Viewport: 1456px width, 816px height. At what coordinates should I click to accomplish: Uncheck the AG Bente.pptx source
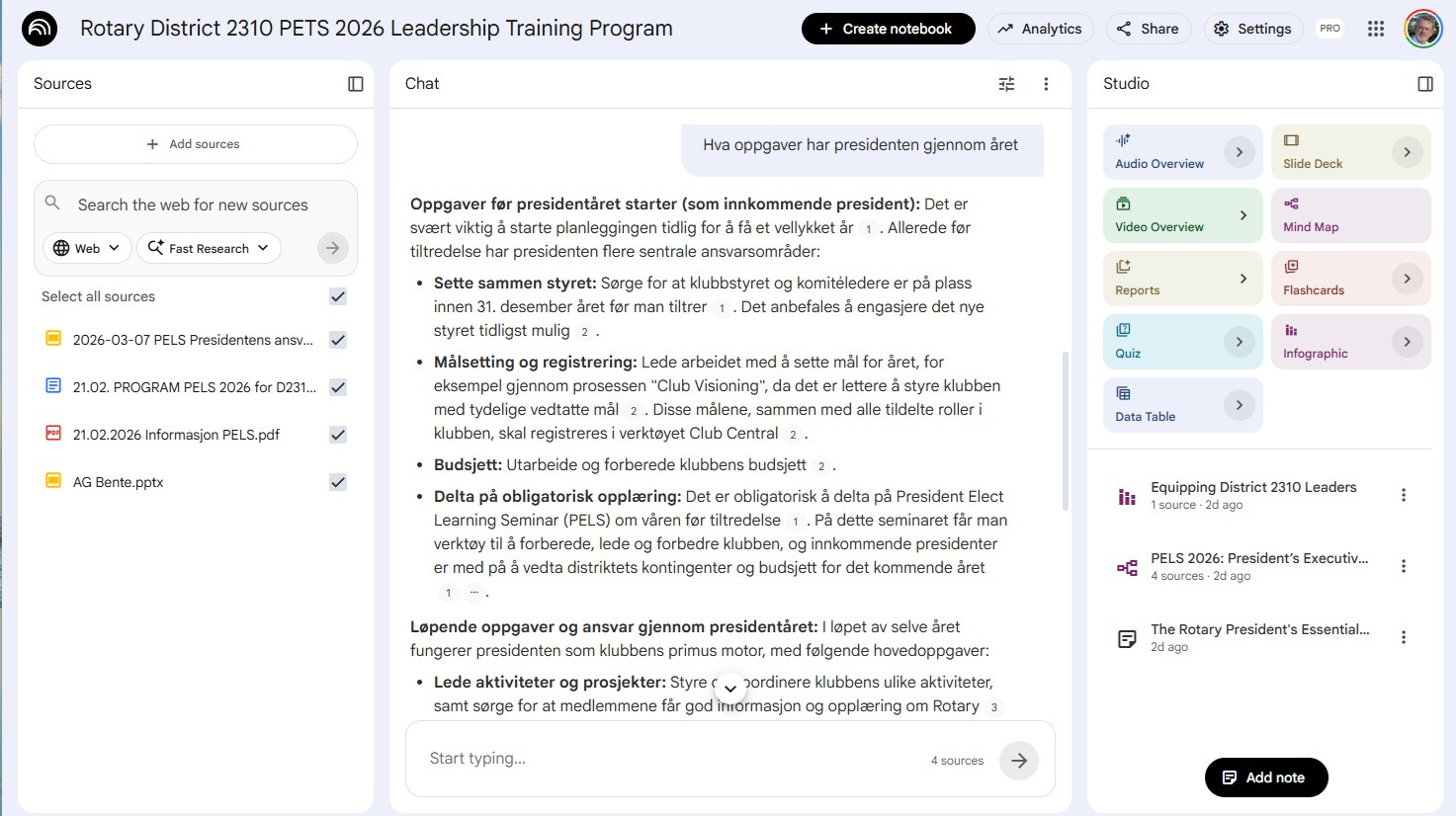click(338, 482)
